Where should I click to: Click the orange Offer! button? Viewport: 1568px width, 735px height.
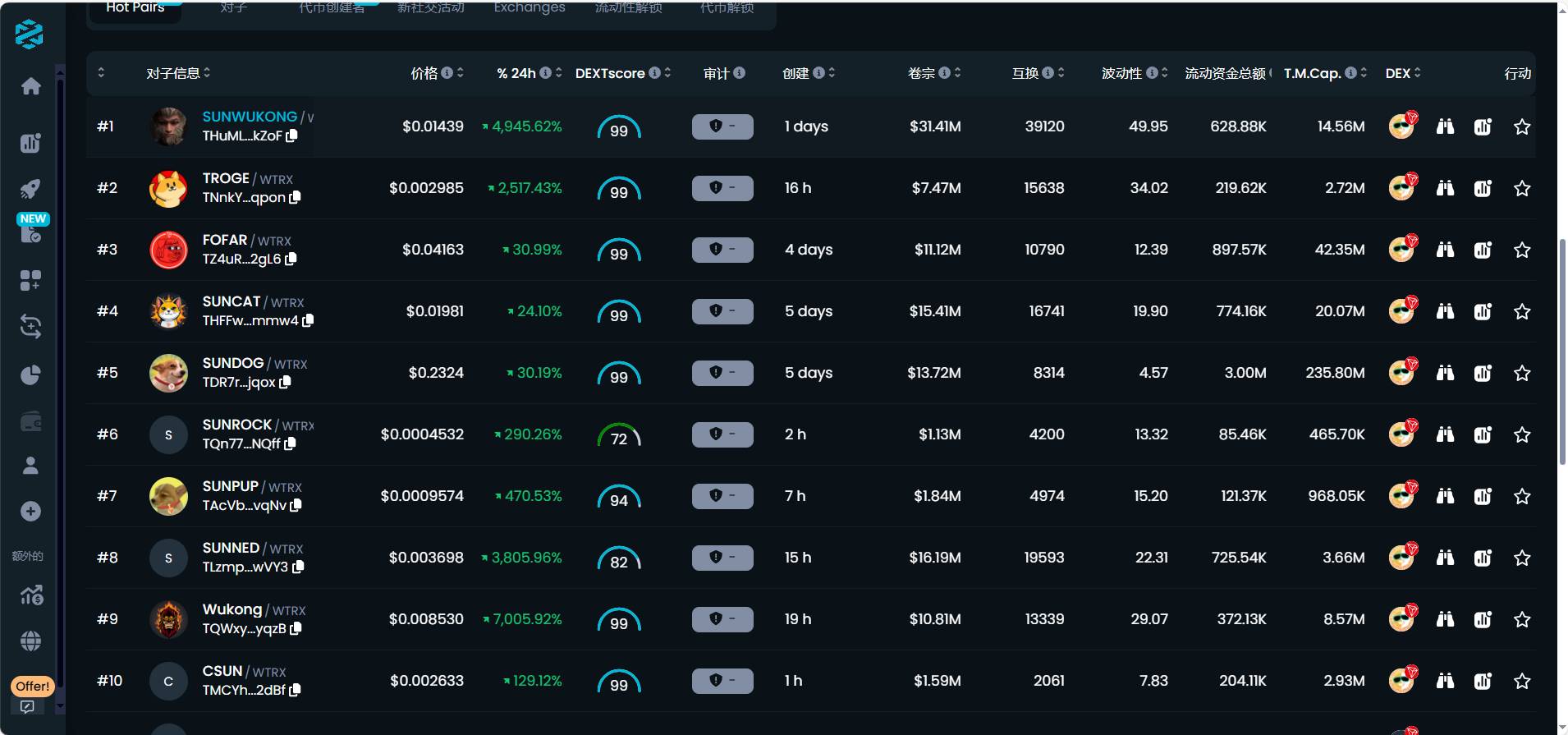[32, 686]
